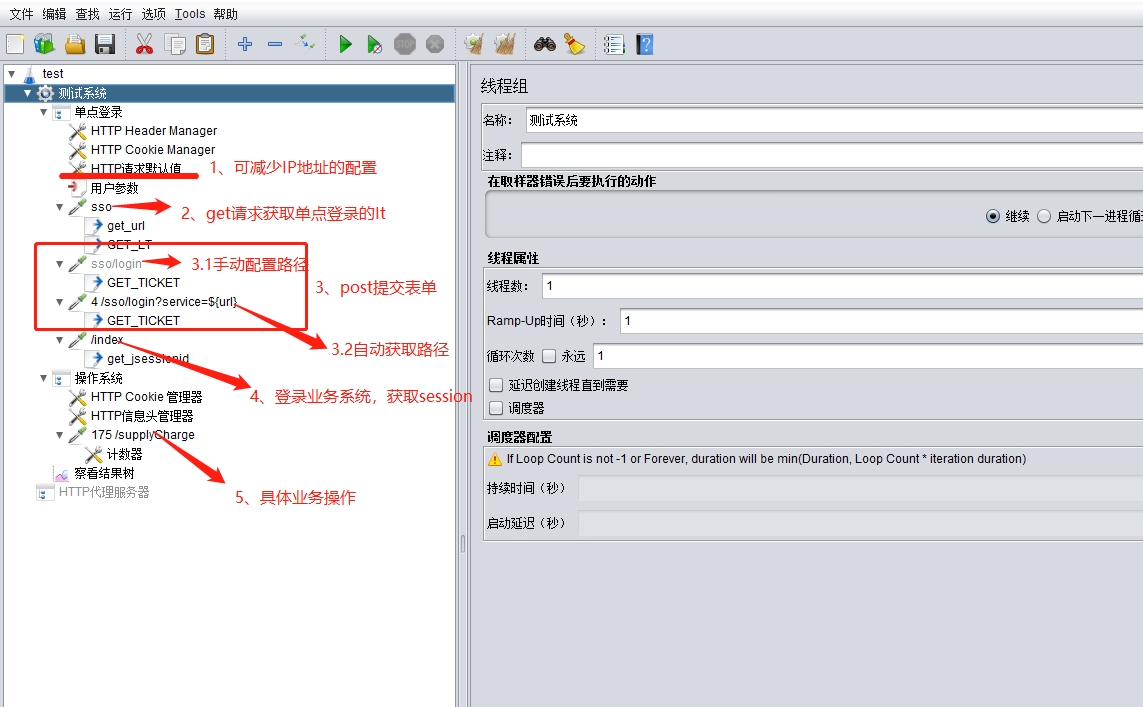Select the 启动下一进程循环 radio button
This screenshot has width=1143, height=707.
click(x=1043, y=215)
